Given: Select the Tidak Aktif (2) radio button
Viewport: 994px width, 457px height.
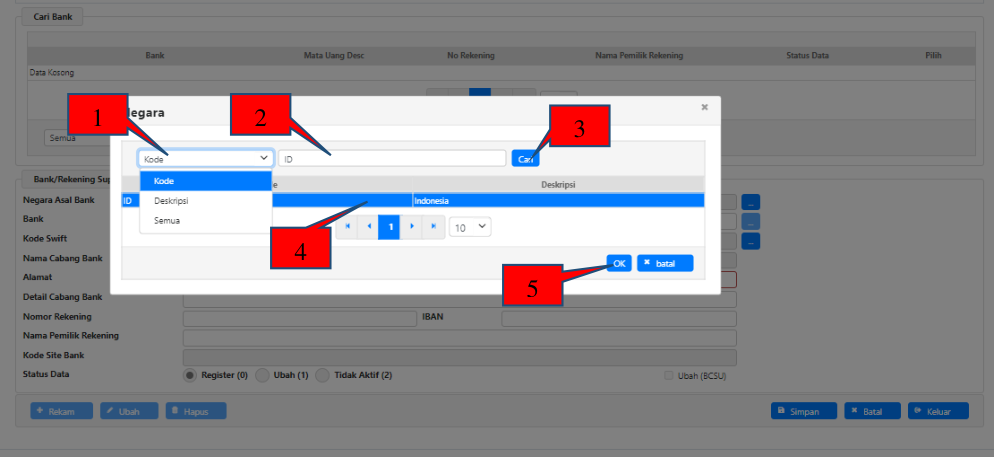Looking at the screenshot, I should (x=322, y=375).
